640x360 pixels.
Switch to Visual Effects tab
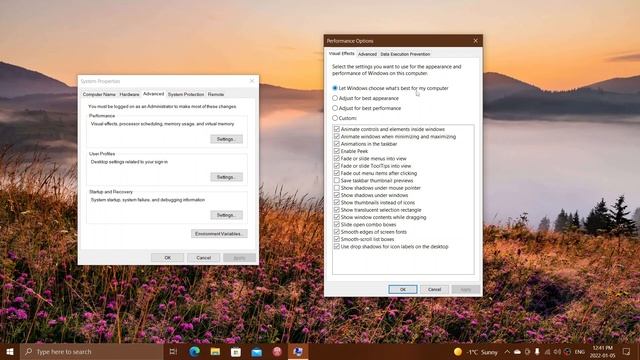(341, 53)
